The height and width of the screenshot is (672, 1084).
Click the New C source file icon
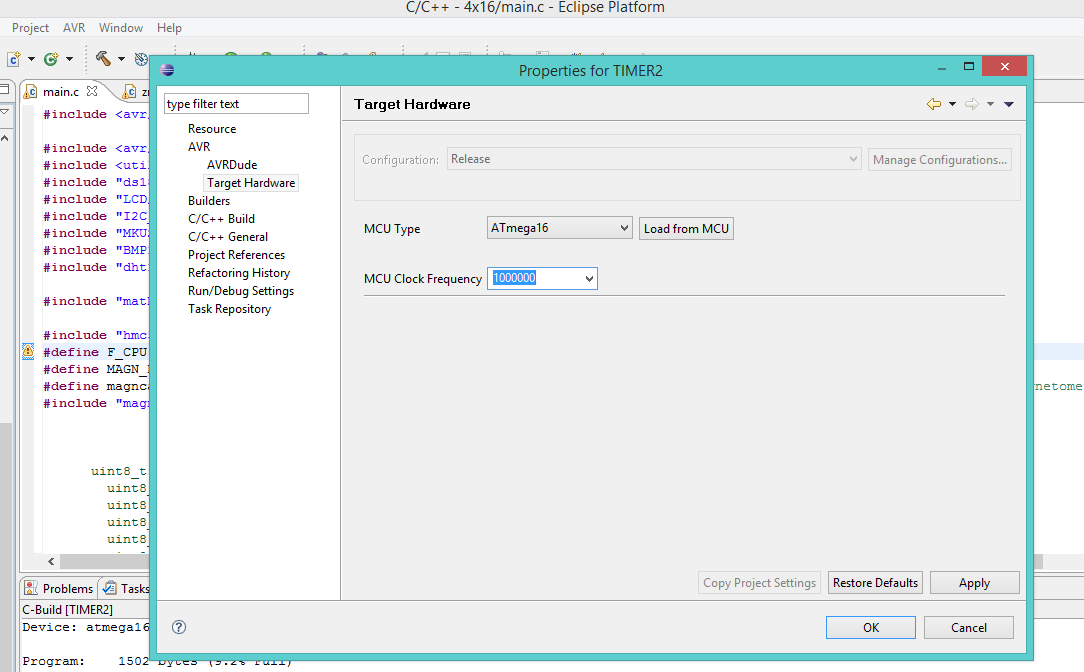(x=14, y=59)
